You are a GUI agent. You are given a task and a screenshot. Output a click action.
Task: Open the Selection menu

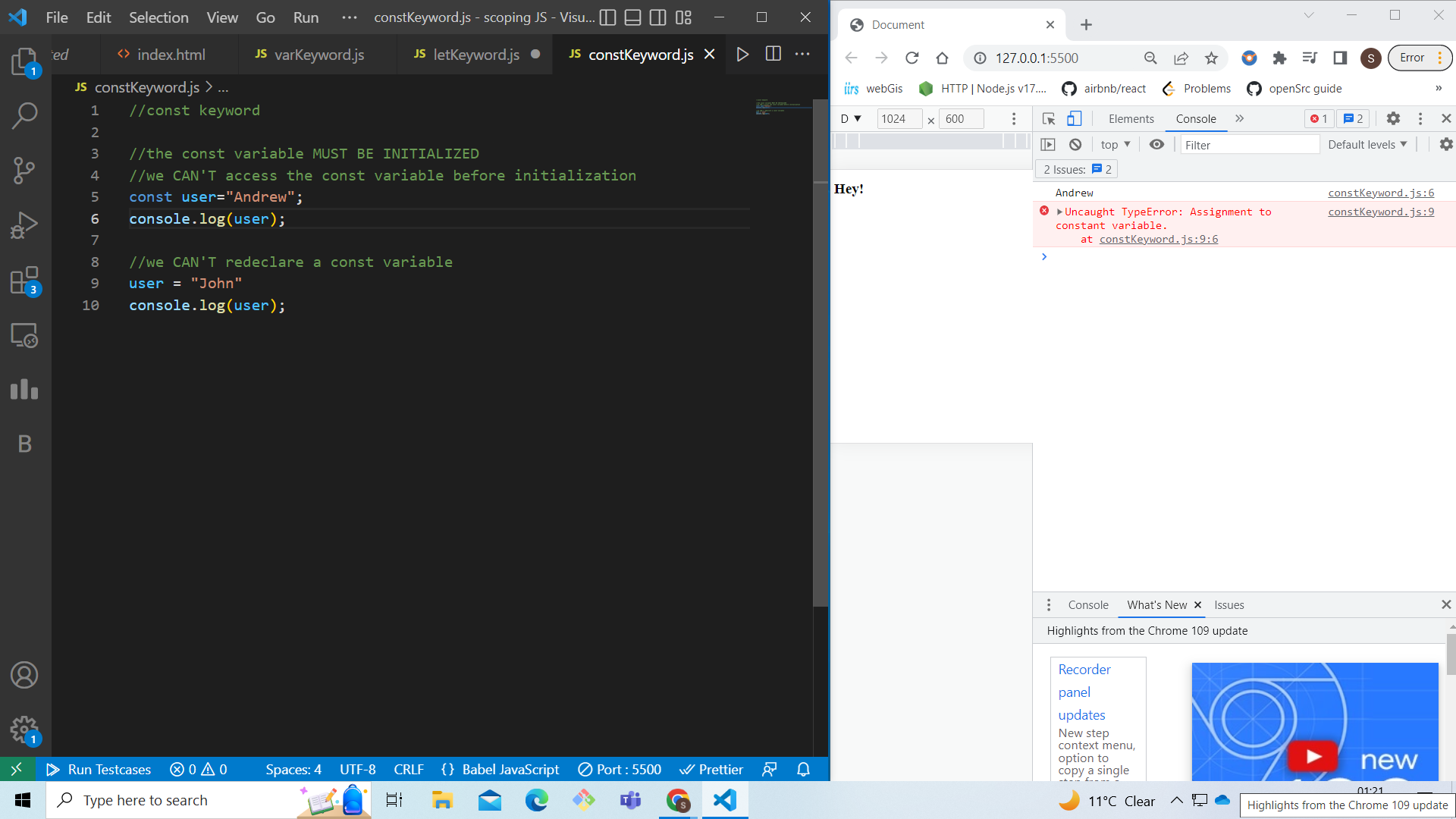coord(158,17)
